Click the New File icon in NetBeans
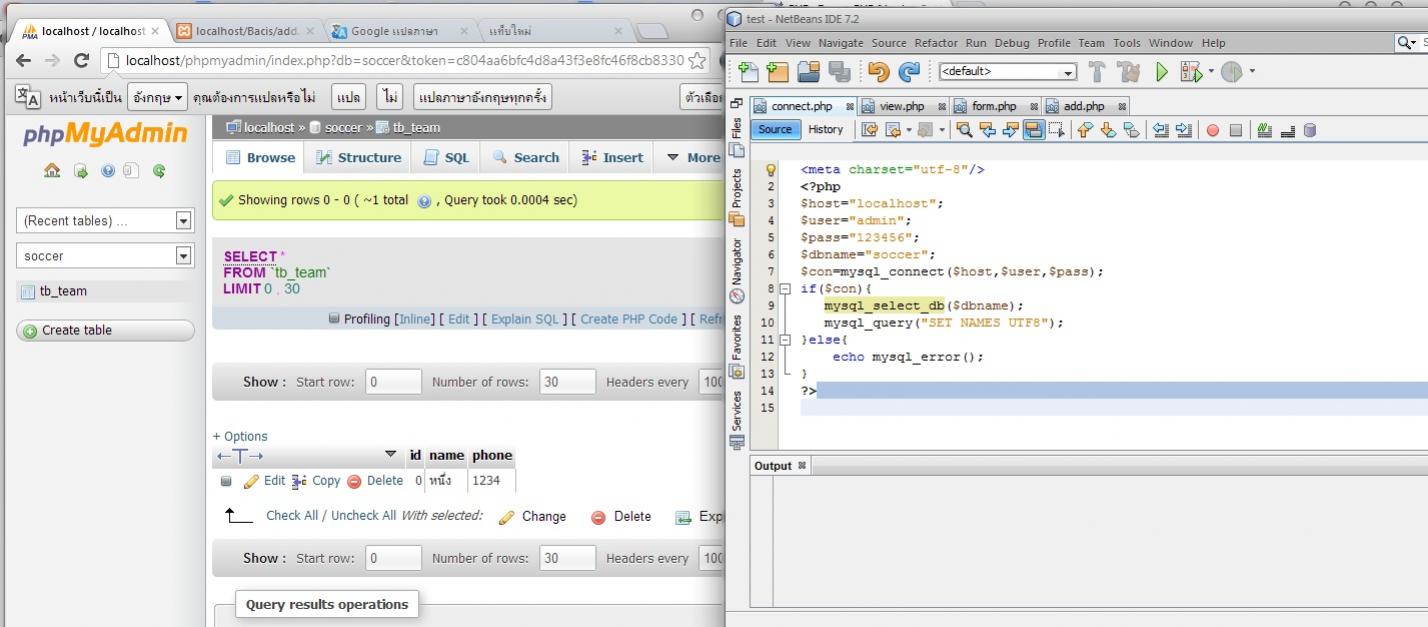Screen dimensions: 1428x627 point(748,72)
